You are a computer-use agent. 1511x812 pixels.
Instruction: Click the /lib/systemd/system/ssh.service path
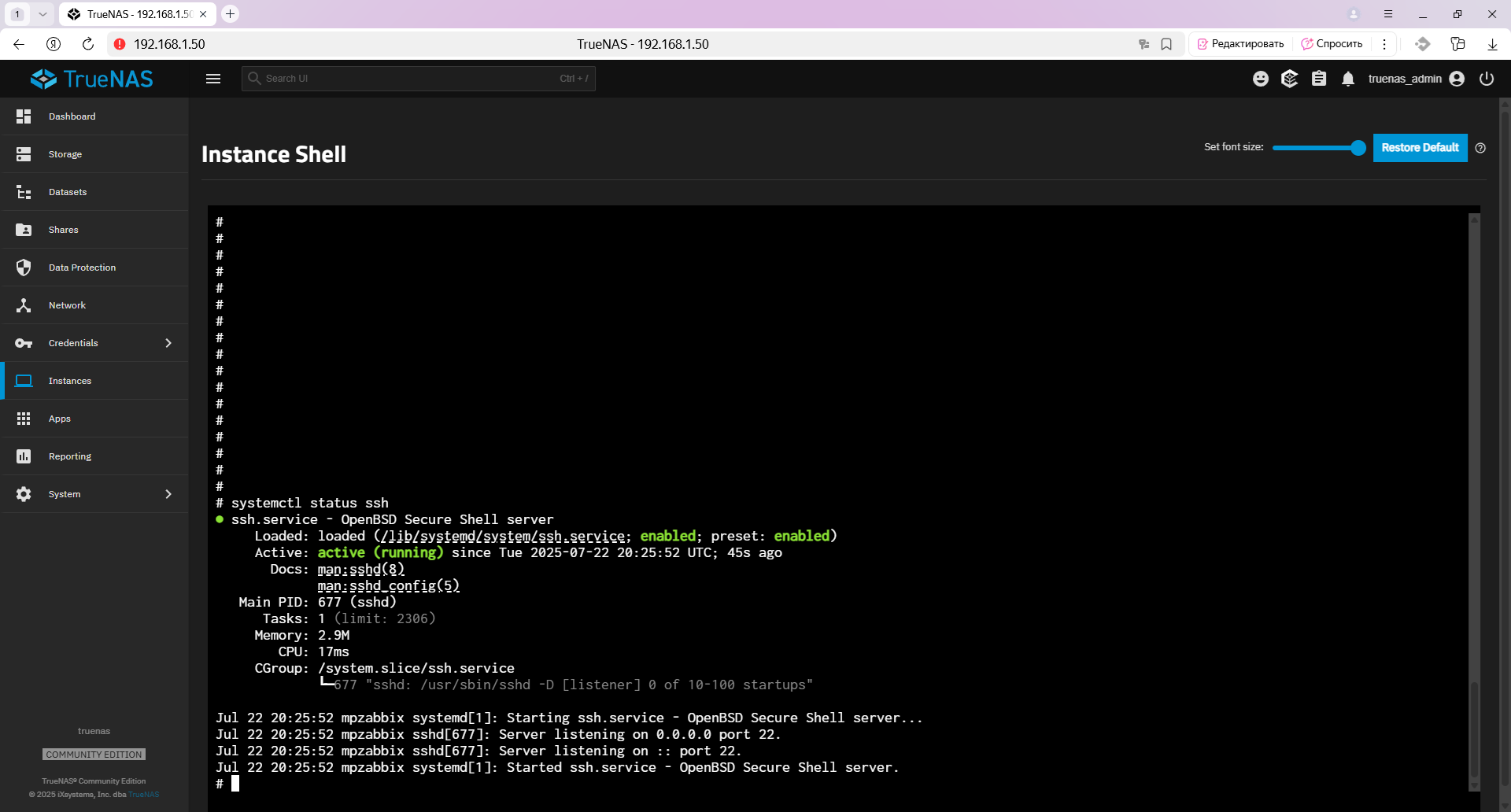[503, 536]
